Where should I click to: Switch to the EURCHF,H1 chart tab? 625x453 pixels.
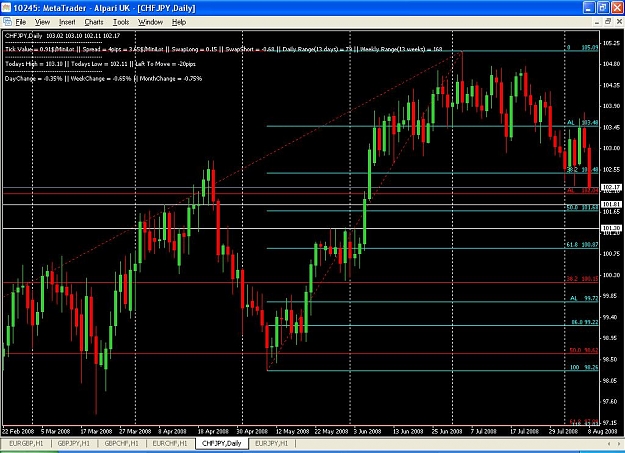169,443
